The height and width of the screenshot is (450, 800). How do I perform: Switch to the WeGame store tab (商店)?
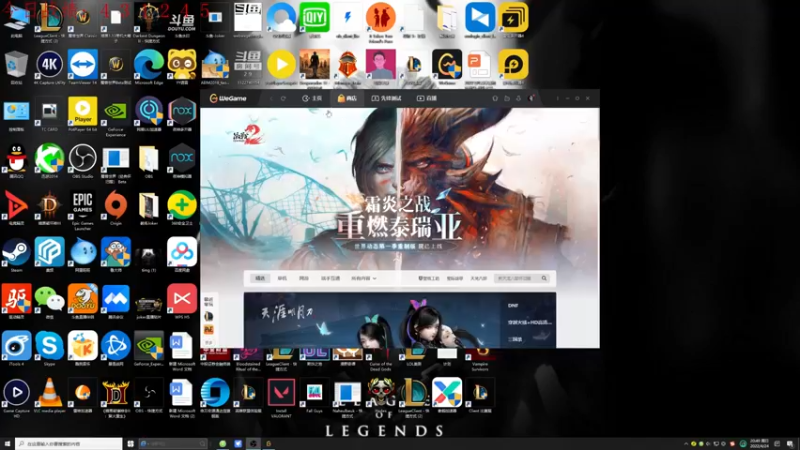tap(347, 98)
